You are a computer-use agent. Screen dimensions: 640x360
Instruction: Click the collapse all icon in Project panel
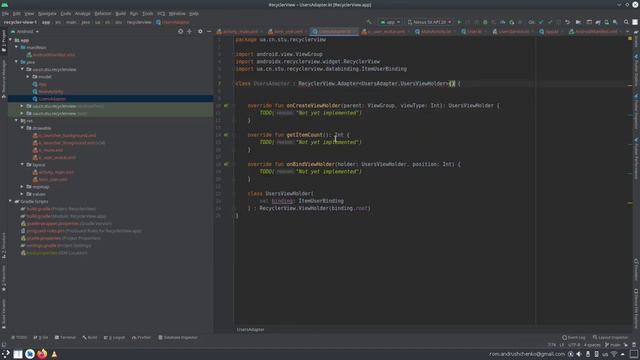(x=189, y=31)
